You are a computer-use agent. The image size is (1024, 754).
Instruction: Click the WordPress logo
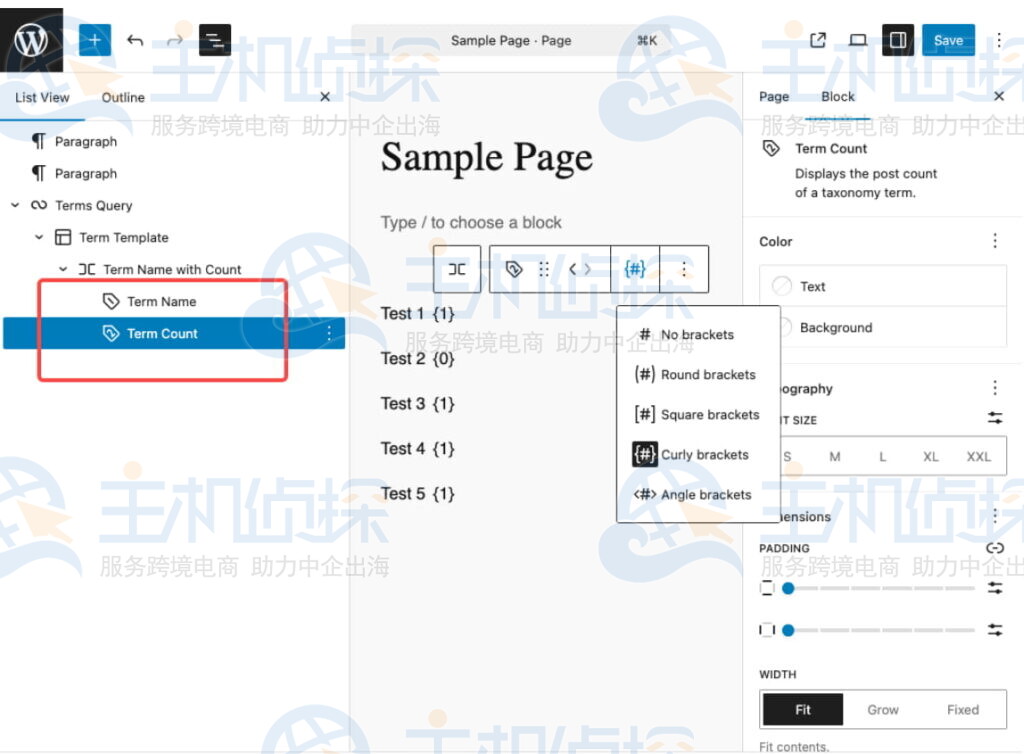31,40
